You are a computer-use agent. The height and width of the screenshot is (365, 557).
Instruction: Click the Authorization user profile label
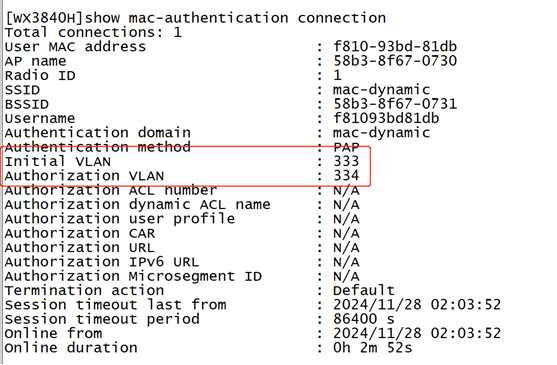[120, 219]
